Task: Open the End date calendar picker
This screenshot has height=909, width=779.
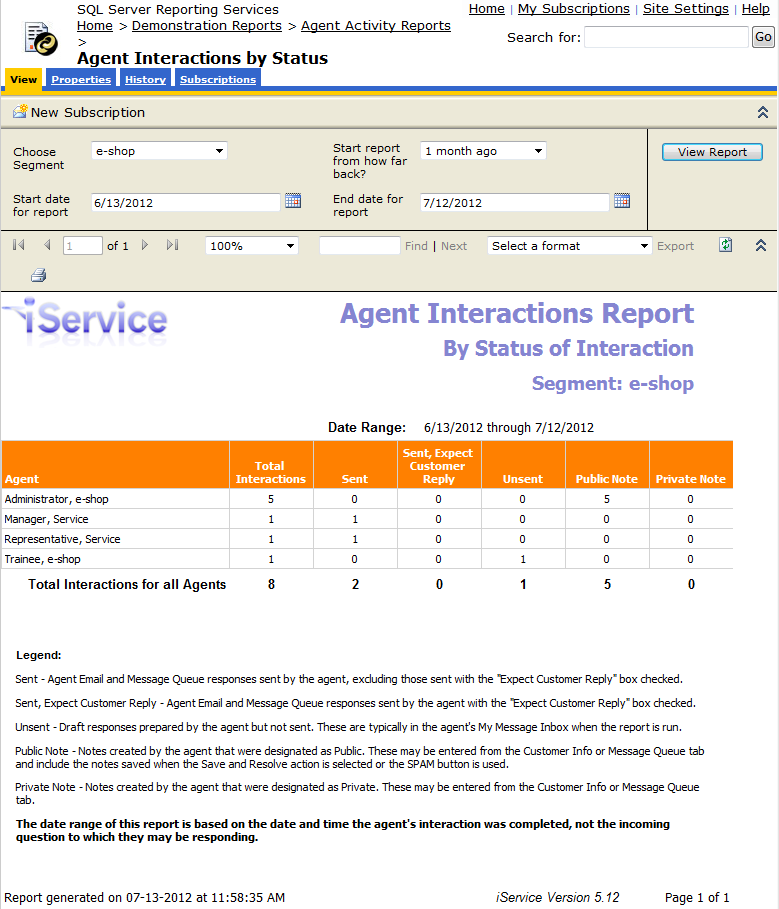Action: (622, 201)
